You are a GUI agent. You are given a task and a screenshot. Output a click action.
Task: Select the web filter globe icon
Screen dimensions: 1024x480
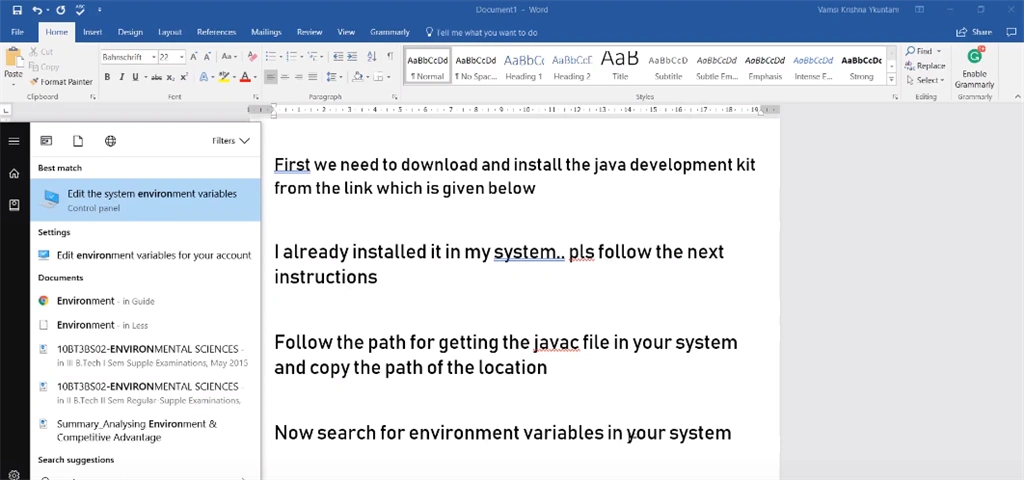coord(110,141)
